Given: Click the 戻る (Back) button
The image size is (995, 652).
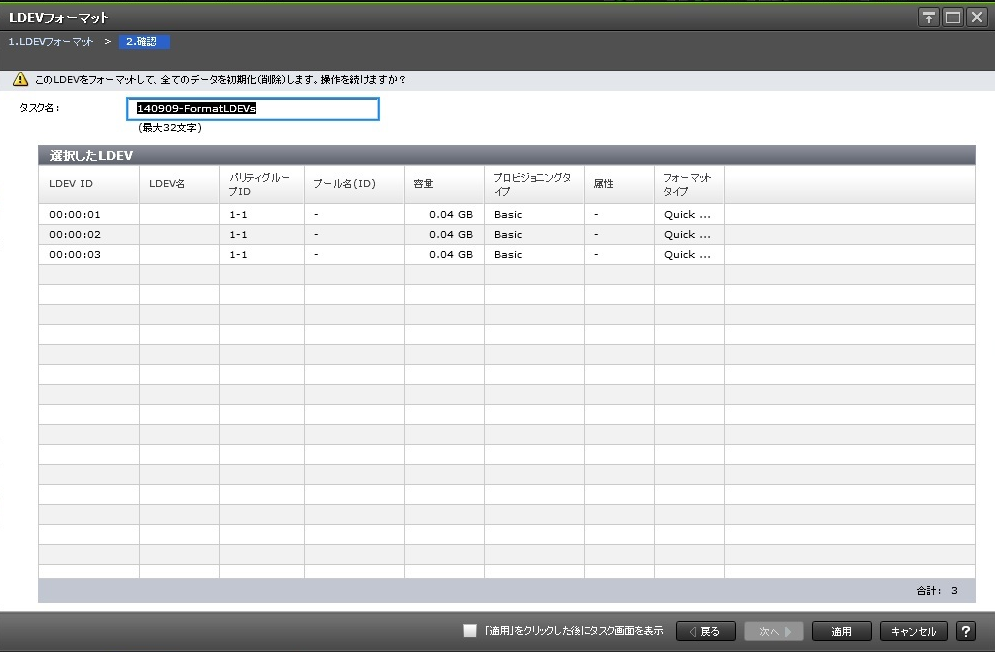Looking at the screenshot, I should coord(706,631).
